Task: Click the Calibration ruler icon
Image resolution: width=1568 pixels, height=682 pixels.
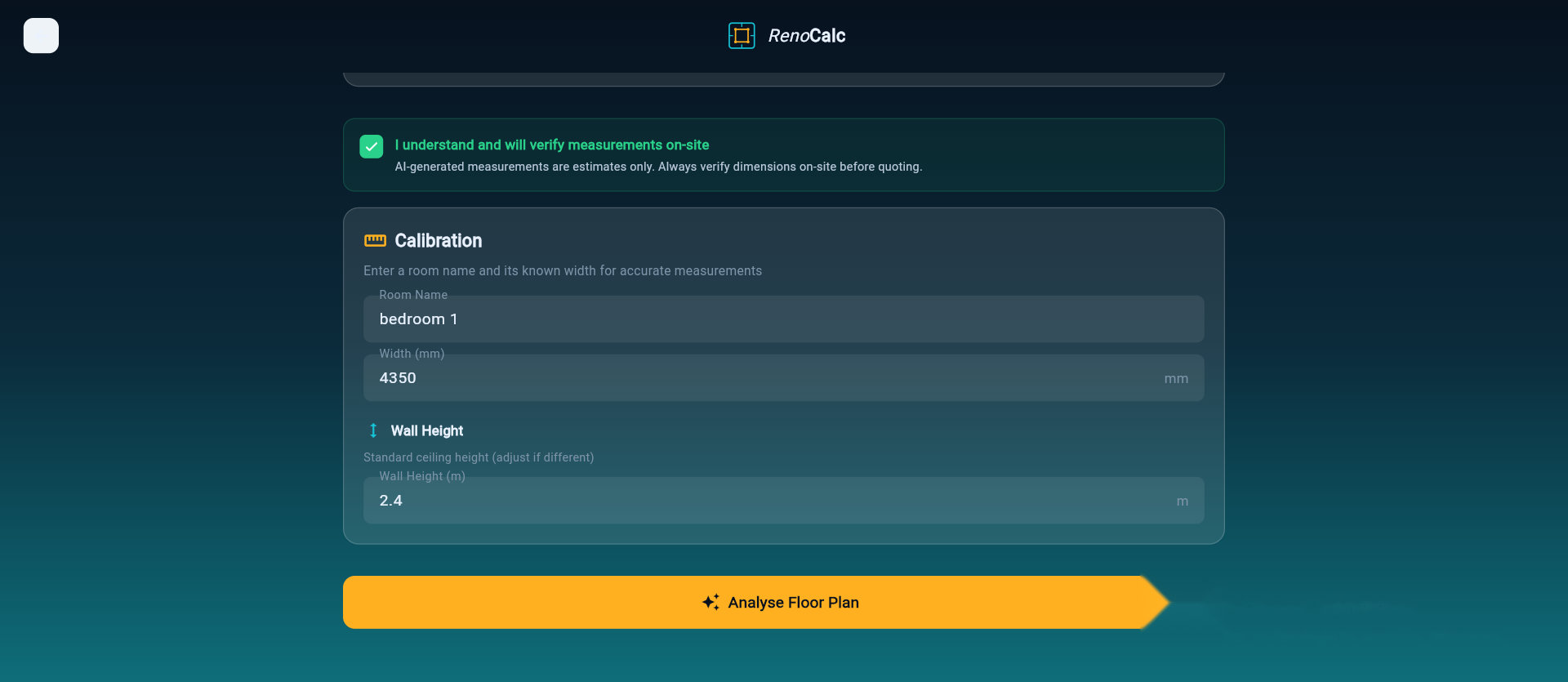Action: pos(375,240)
